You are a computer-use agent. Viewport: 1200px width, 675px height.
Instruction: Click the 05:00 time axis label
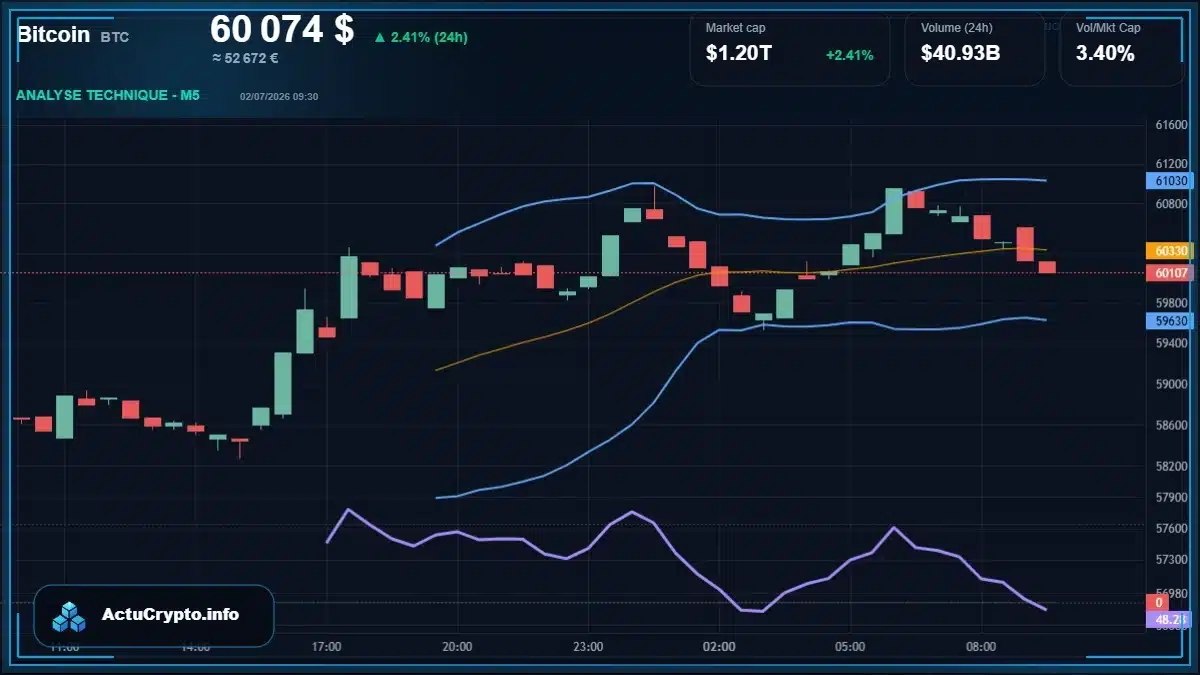pyautogui.click(x=850, y=647)
